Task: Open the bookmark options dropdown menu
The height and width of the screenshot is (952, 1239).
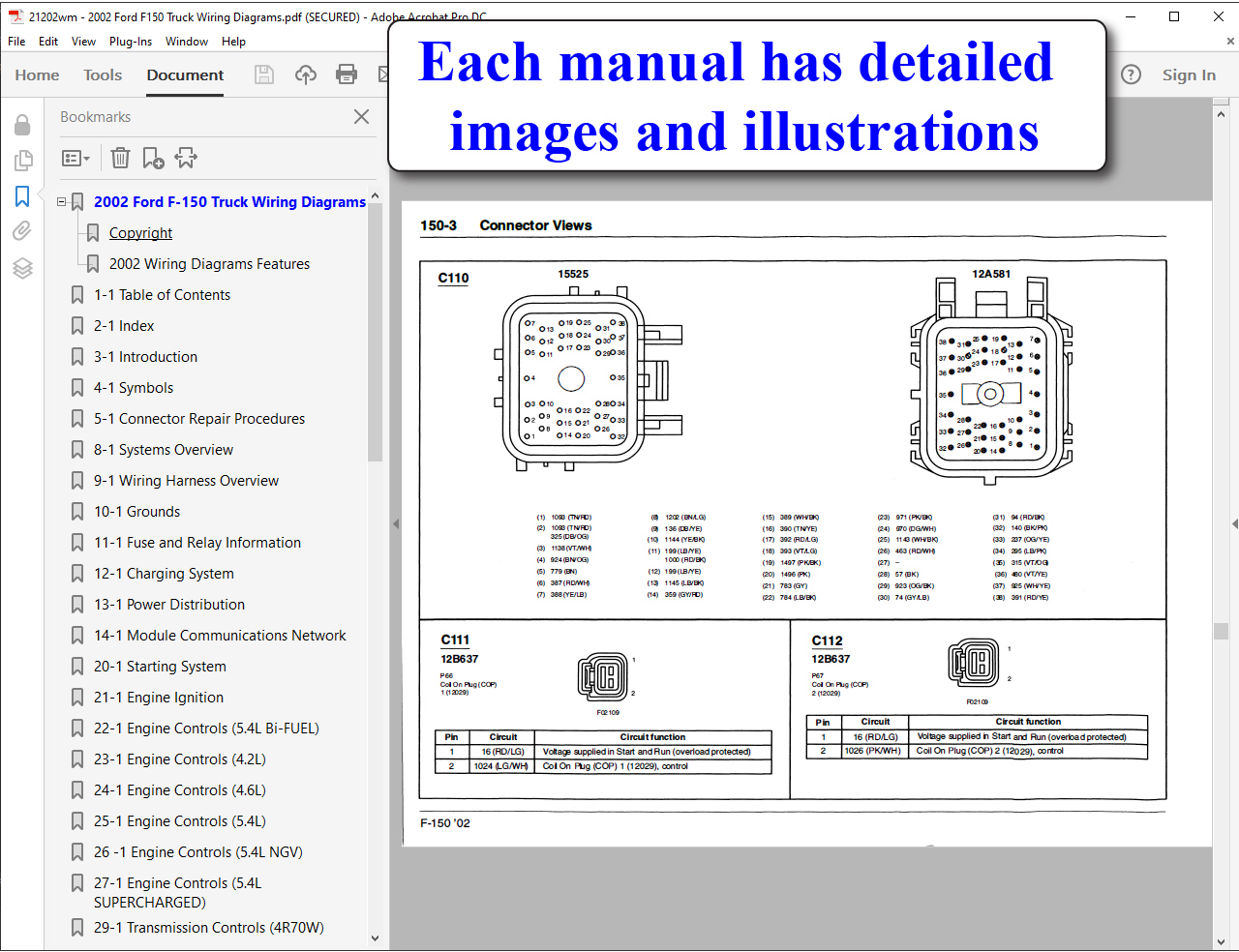Action: click(76, 158)
